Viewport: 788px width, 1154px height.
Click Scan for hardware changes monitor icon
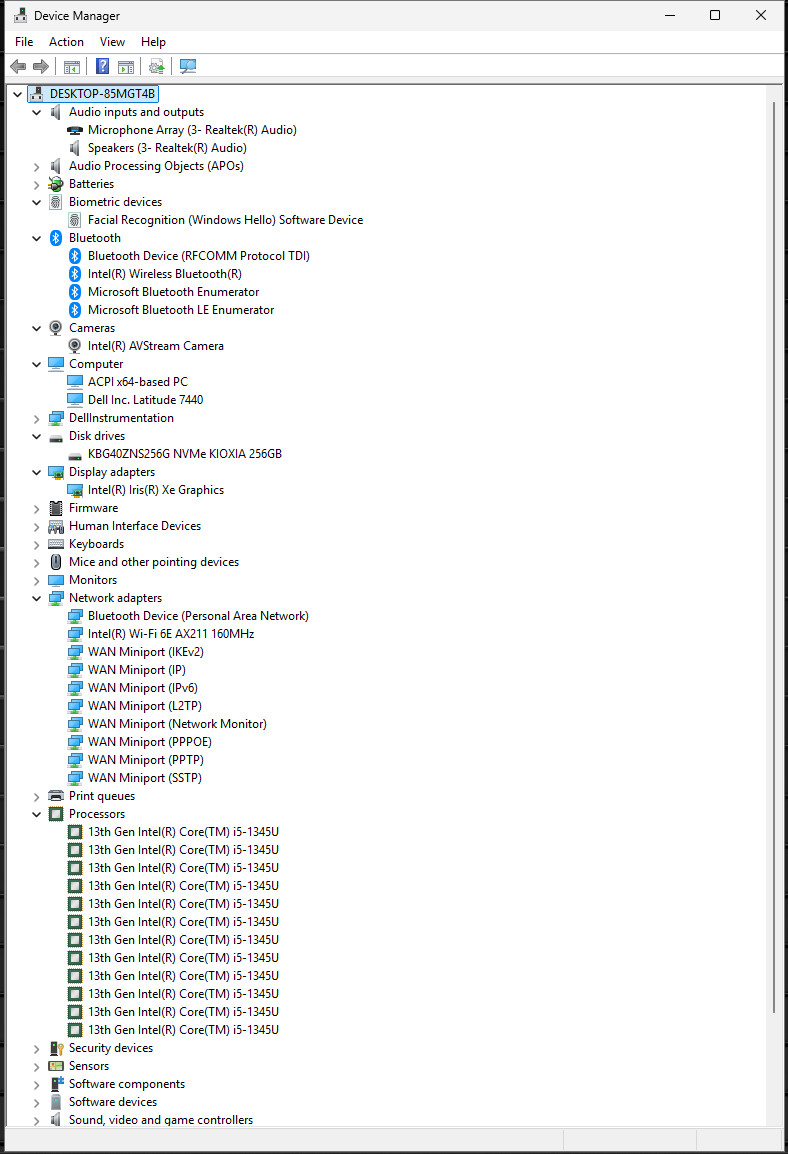[188, 67]
